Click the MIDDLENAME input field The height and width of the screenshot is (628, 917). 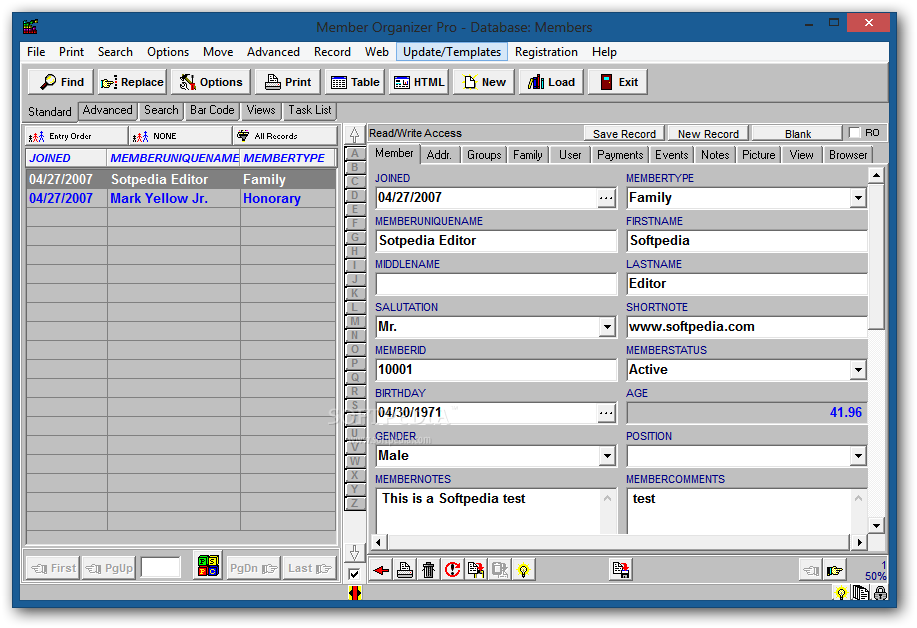496,284
